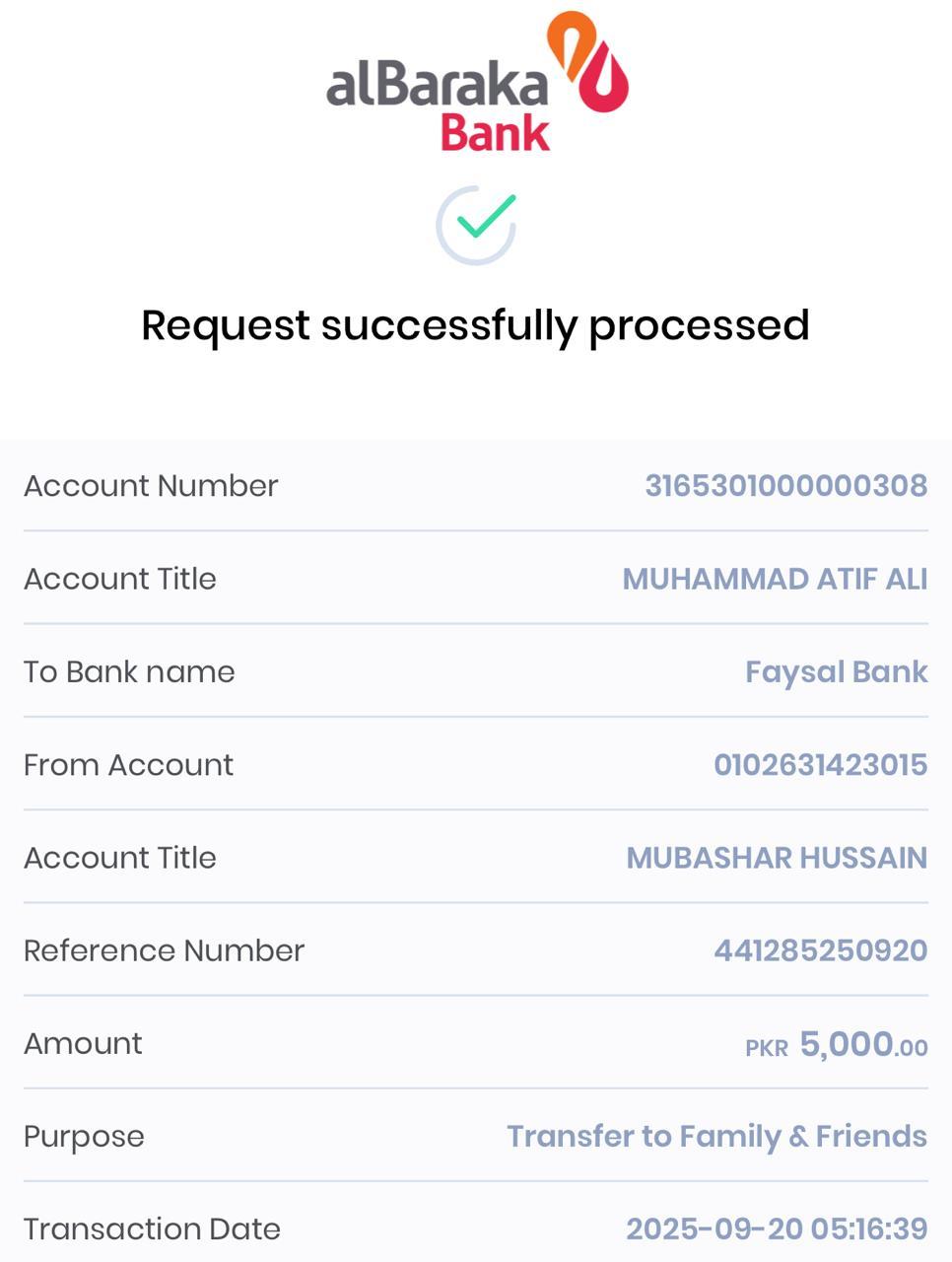Click the "To Bank name" label
Viewport: 952px width, 1262px height.
(129, 671)
